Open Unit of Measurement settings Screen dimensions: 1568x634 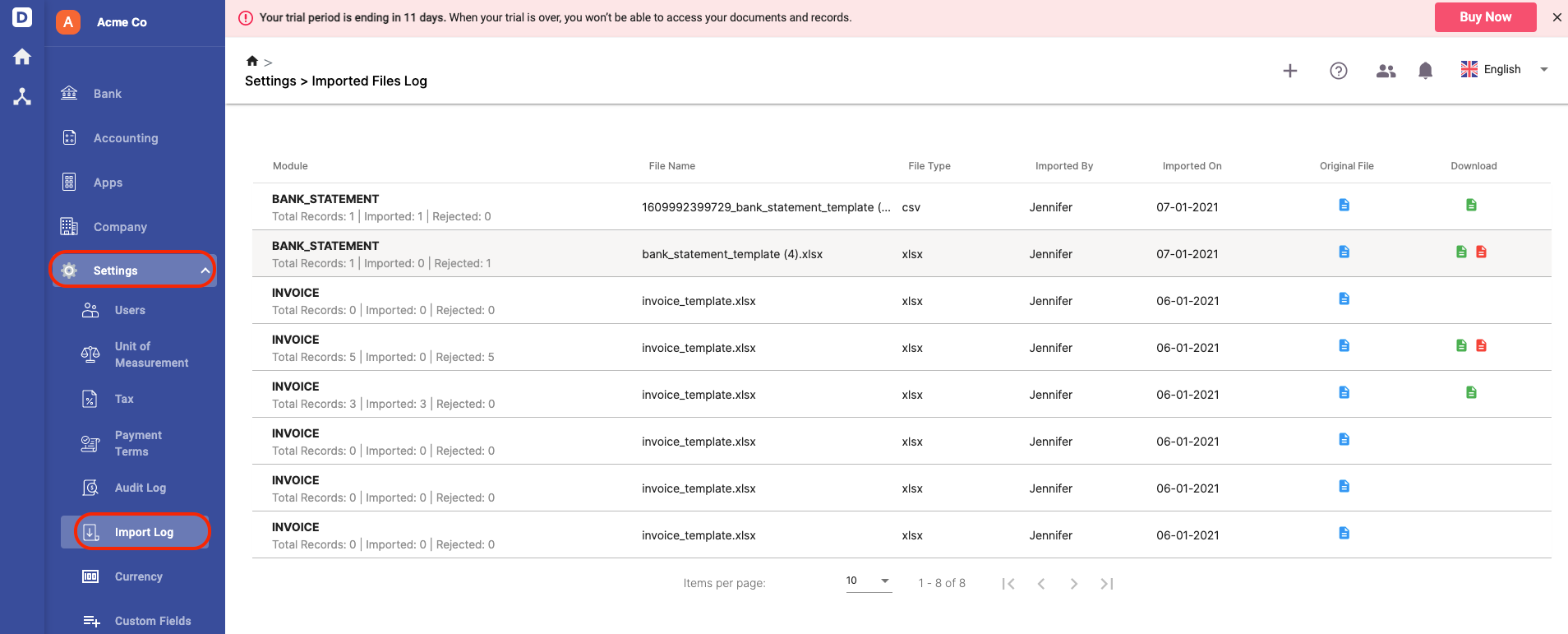151,354
